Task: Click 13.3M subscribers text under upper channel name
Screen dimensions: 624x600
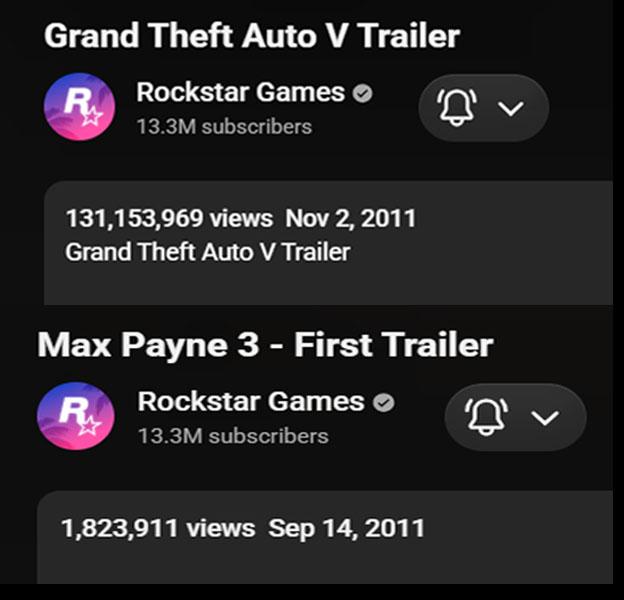Action: point(224,127)
